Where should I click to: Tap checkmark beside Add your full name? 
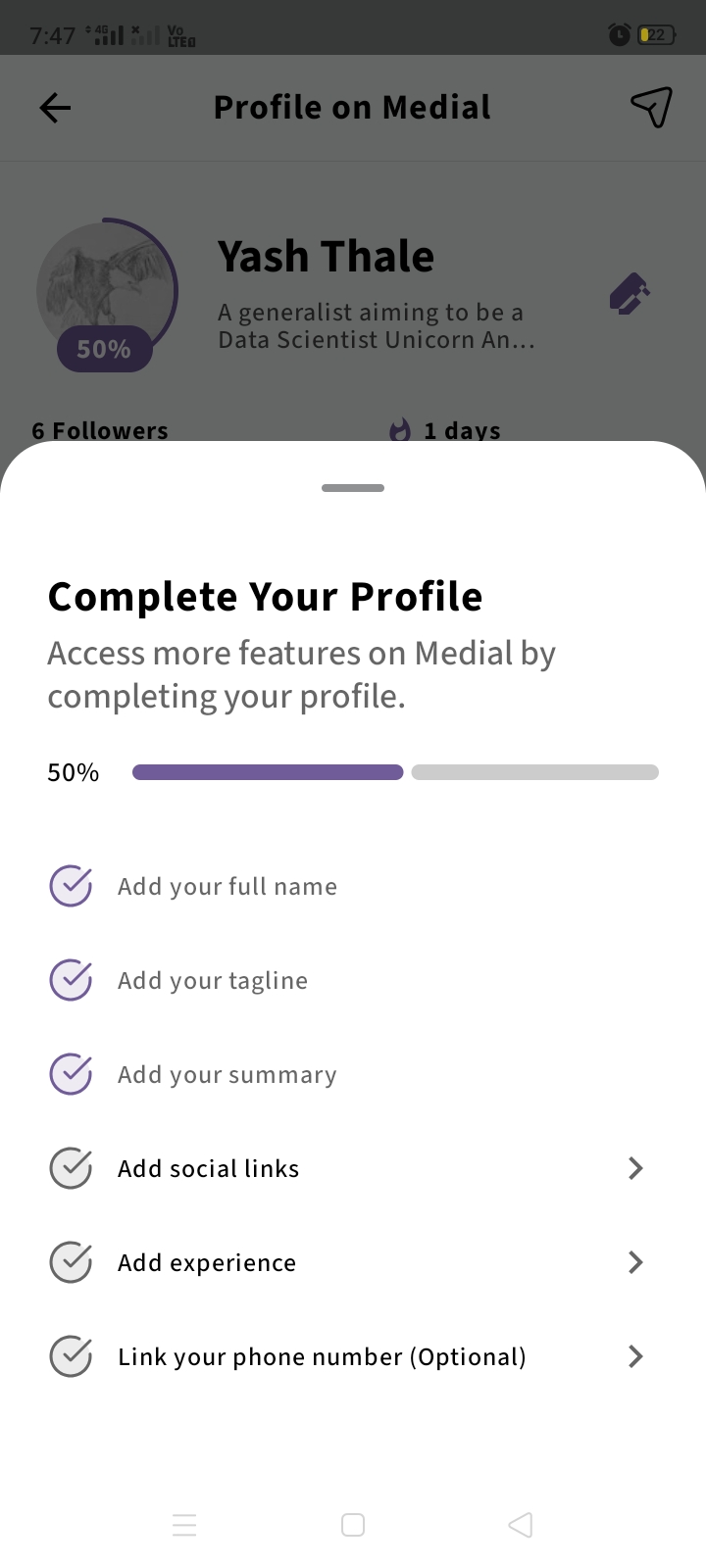click(71, 886)
